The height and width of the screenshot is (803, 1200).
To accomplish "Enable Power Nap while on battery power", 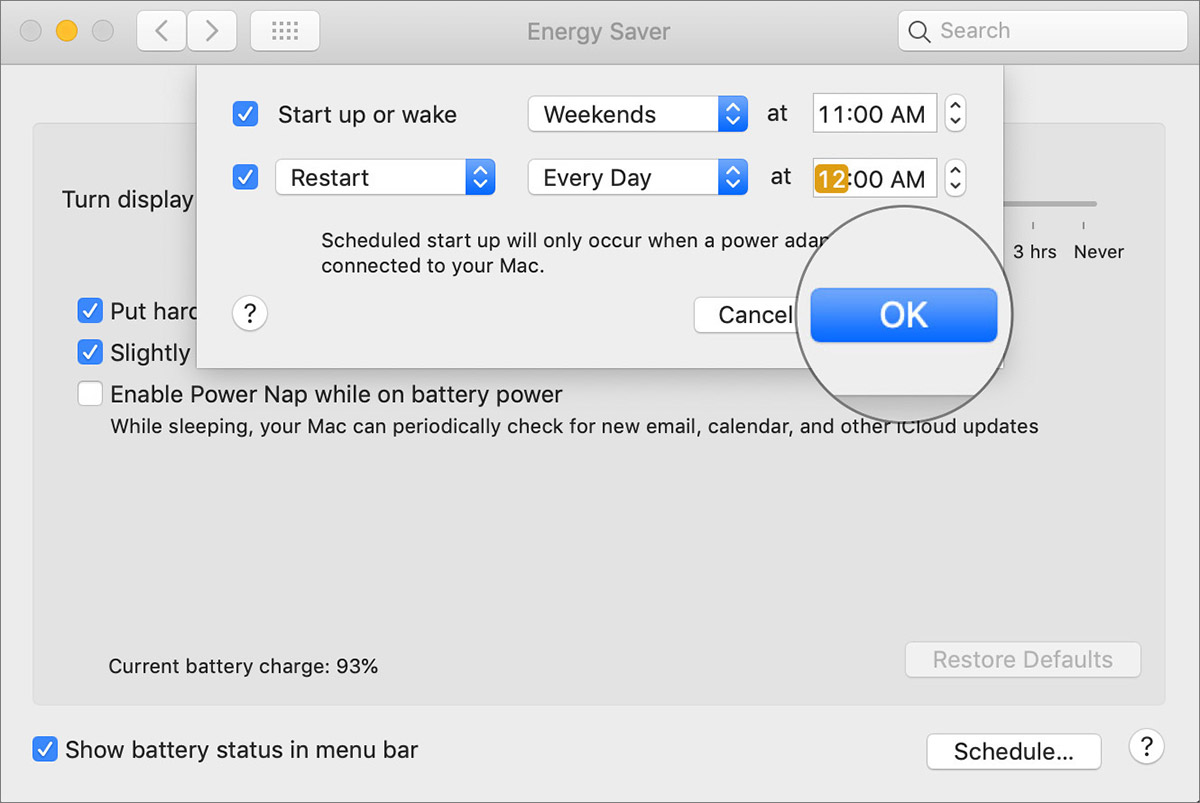I will click(x=91, y=394).
